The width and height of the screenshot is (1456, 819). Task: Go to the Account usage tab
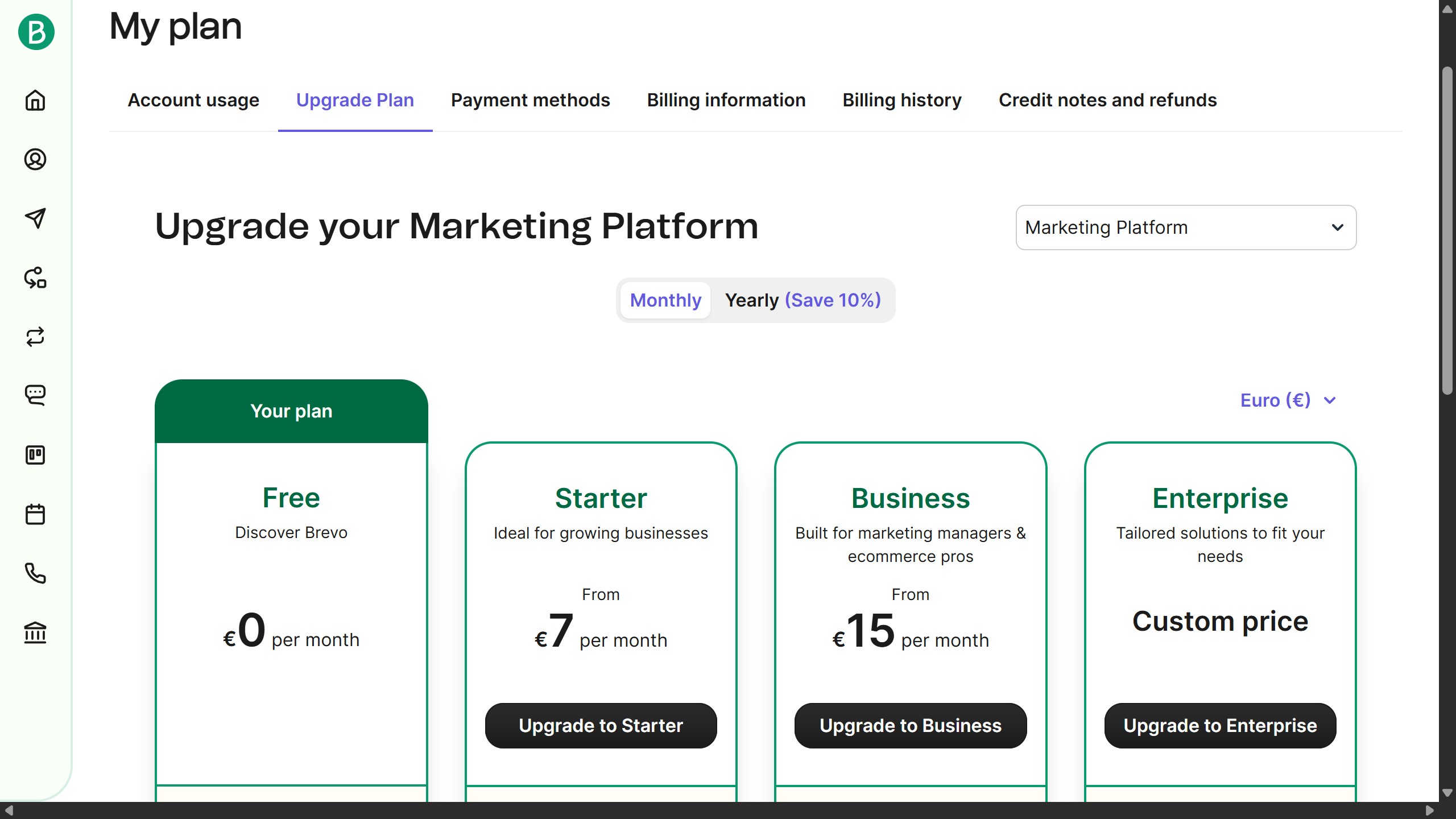click(193, 100)
